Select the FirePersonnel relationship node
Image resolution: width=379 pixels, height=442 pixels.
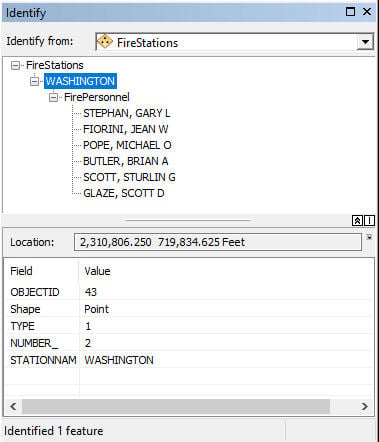click(97, 97)
